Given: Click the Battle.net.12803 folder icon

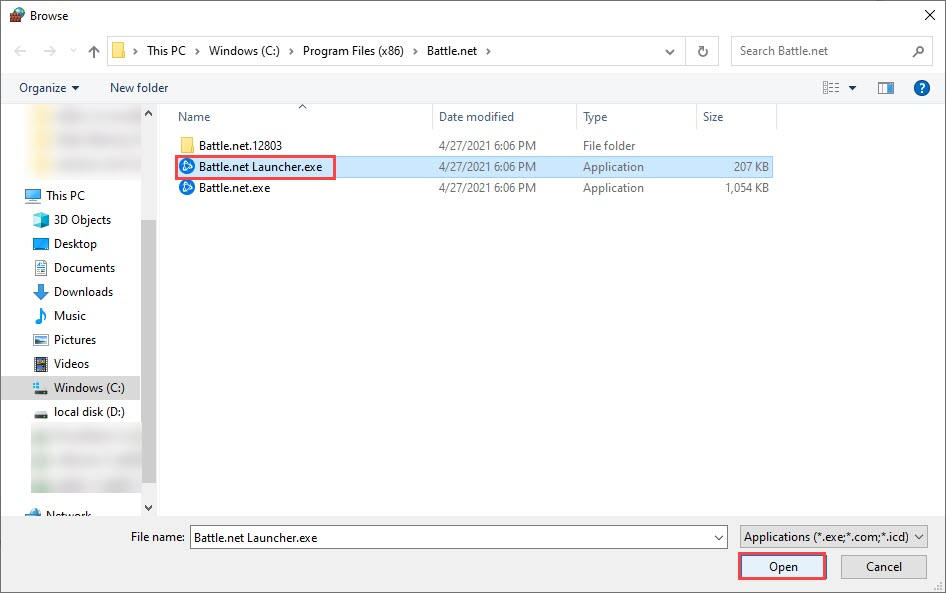Looking at the screenshot, I should click(x=187, y=145).
